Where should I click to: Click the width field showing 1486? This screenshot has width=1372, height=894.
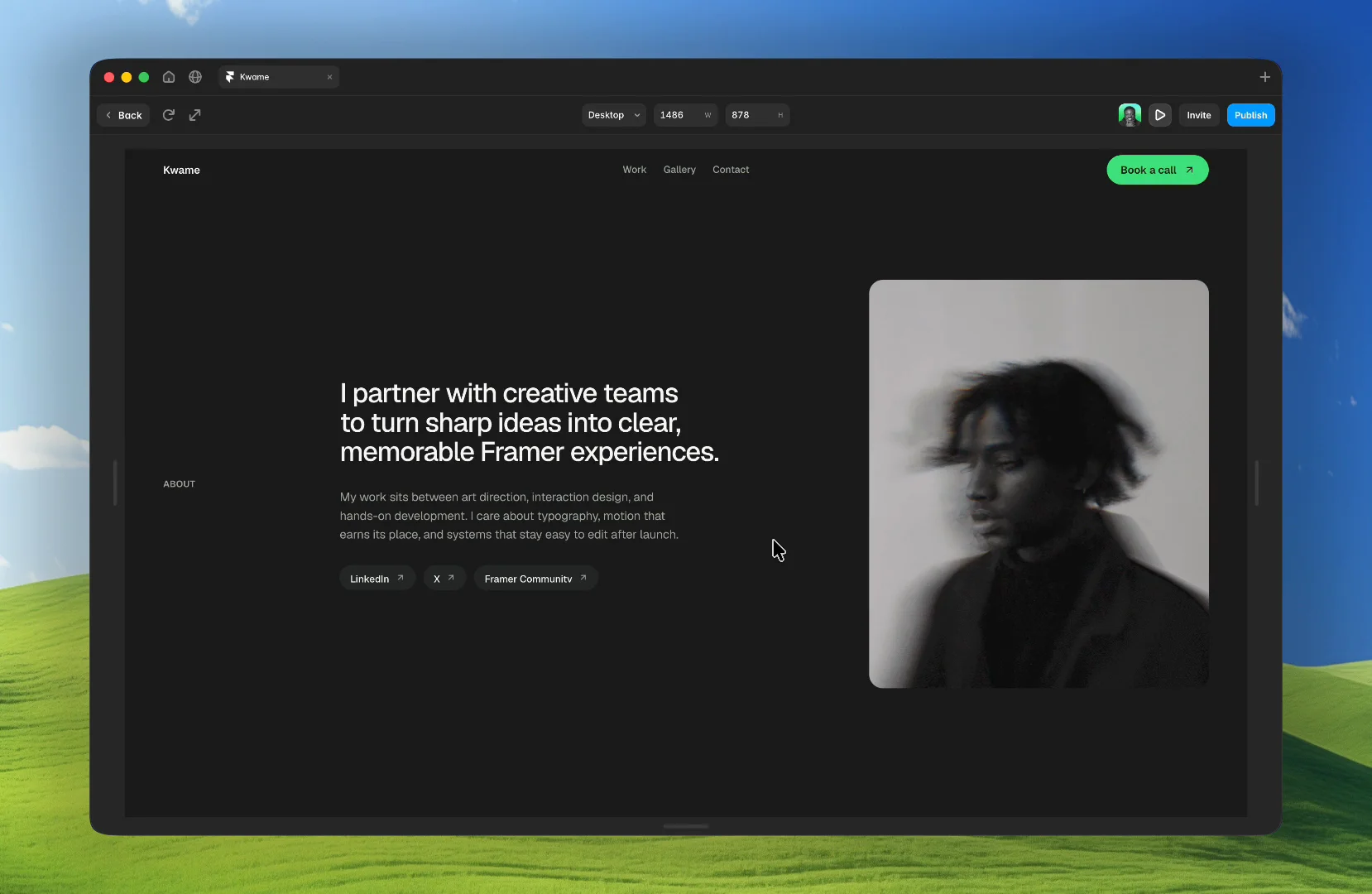685,115
